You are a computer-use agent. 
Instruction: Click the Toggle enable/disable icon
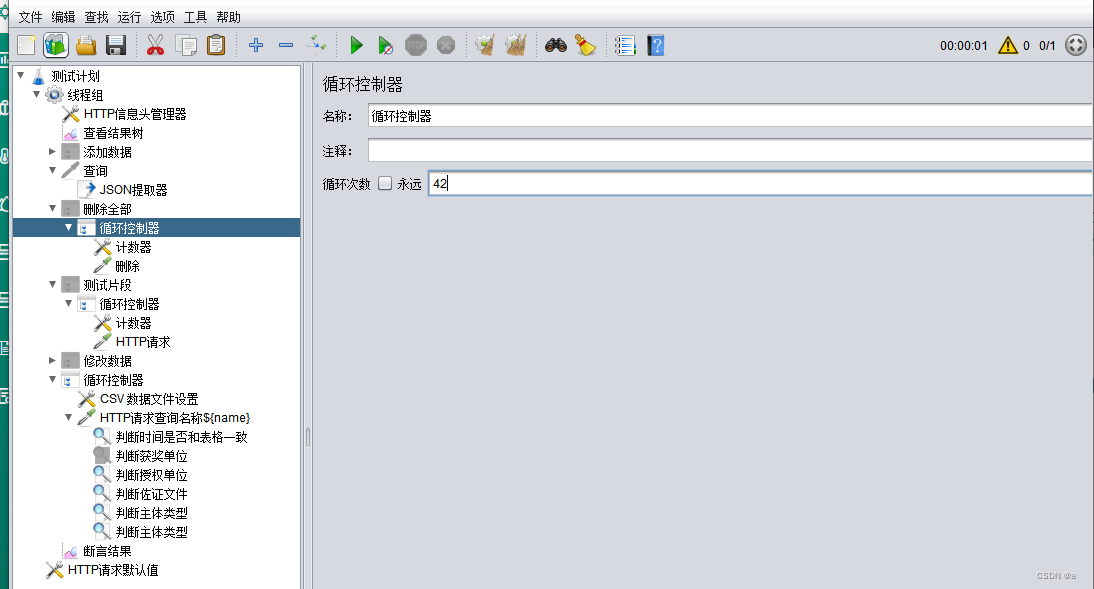coord(316,45)
